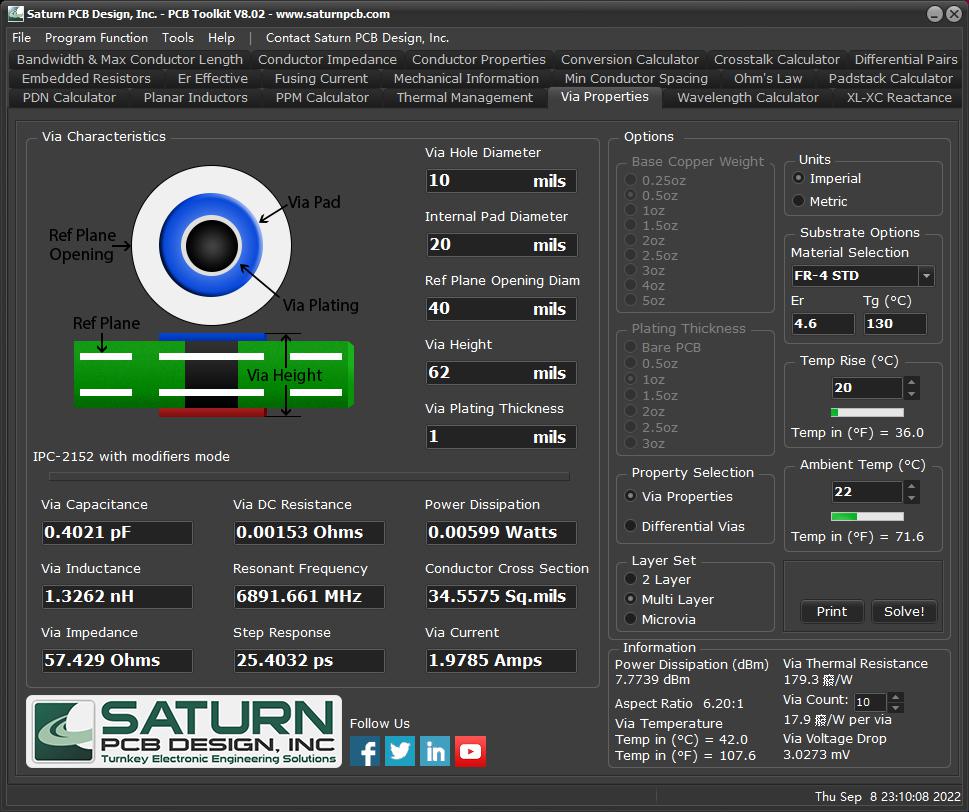969x812 pixels.
Task: Select Metric units
Action: coord(821,201)
